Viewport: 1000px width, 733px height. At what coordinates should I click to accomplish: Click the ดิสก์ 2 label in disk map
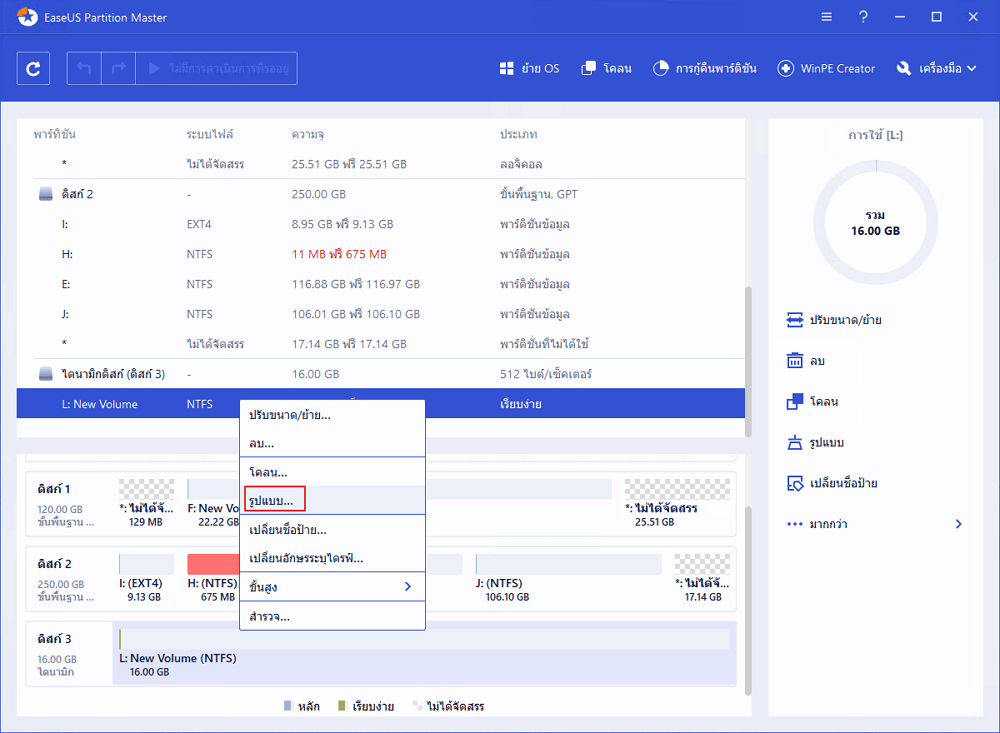click(x=54, y=564)
